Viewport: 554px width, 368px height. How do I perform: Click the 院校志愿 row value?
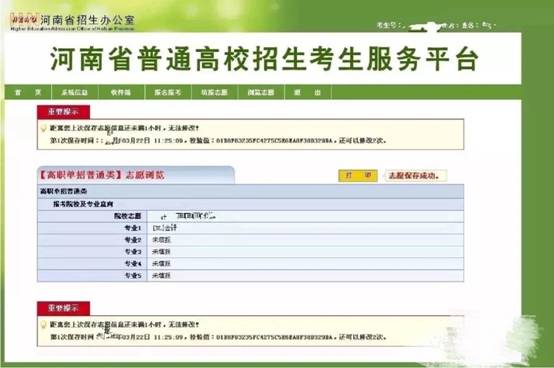coord(305,216)
